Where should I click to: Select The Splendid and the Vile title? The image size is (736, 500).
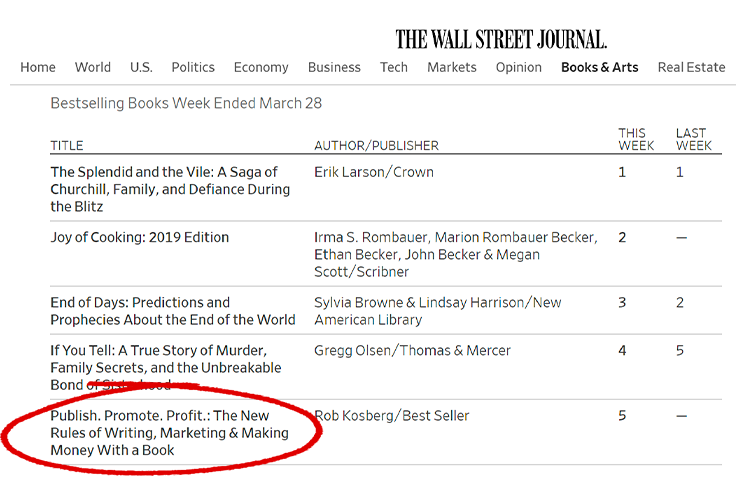click(170, 189)
